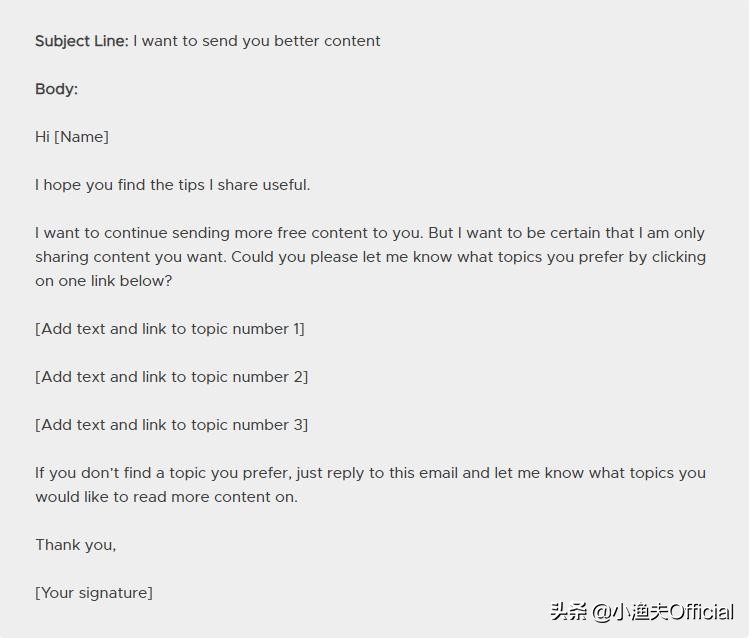The image size is (750, 638).
Task: Click the "Hi" greeting word
Action: pyautogui.click(x=42, y=137)
